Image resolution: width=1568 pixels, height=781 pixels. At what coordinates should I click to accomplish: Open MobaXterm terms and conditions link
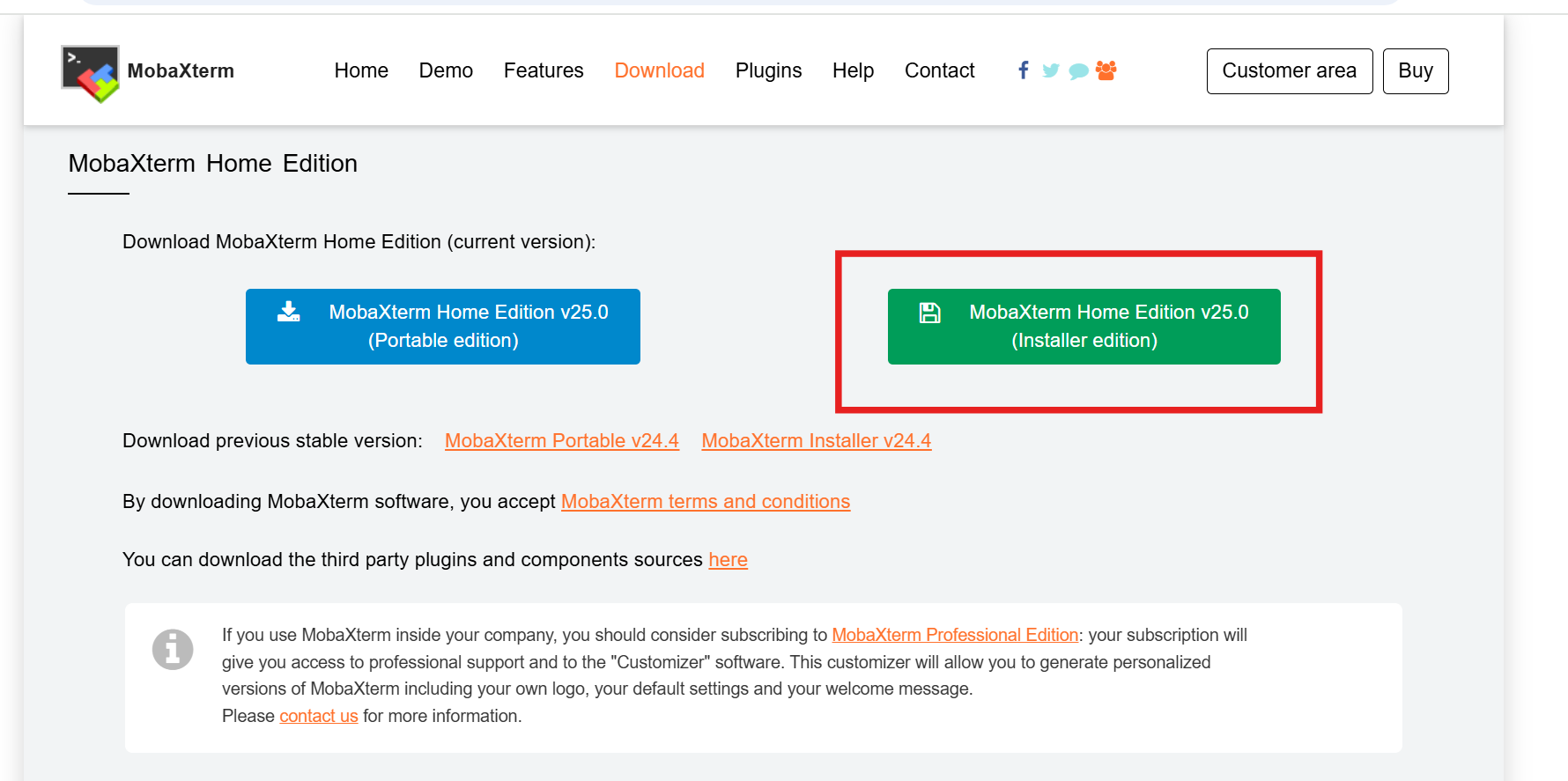(706, 502)
